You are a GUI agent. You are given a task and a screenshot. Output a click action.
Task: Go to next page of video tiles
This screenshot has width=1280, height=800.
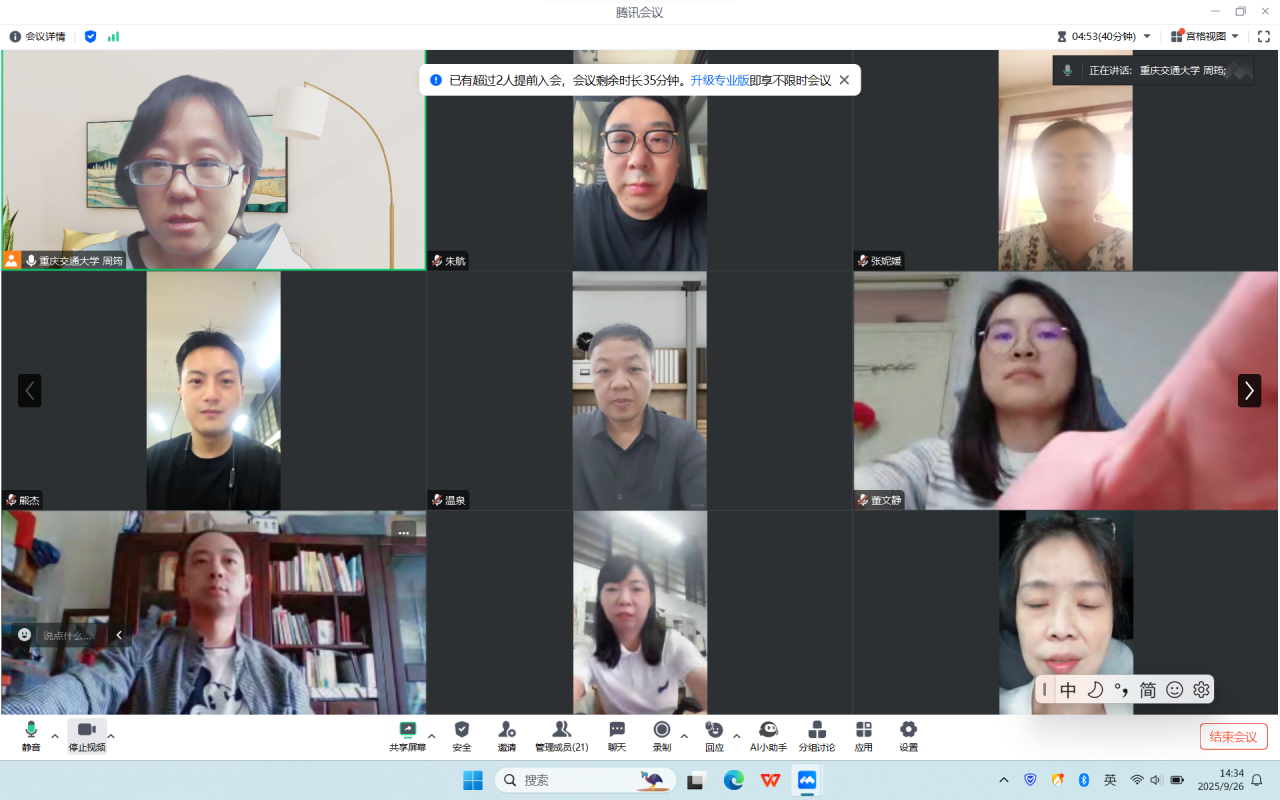(x=1249, y=390)
